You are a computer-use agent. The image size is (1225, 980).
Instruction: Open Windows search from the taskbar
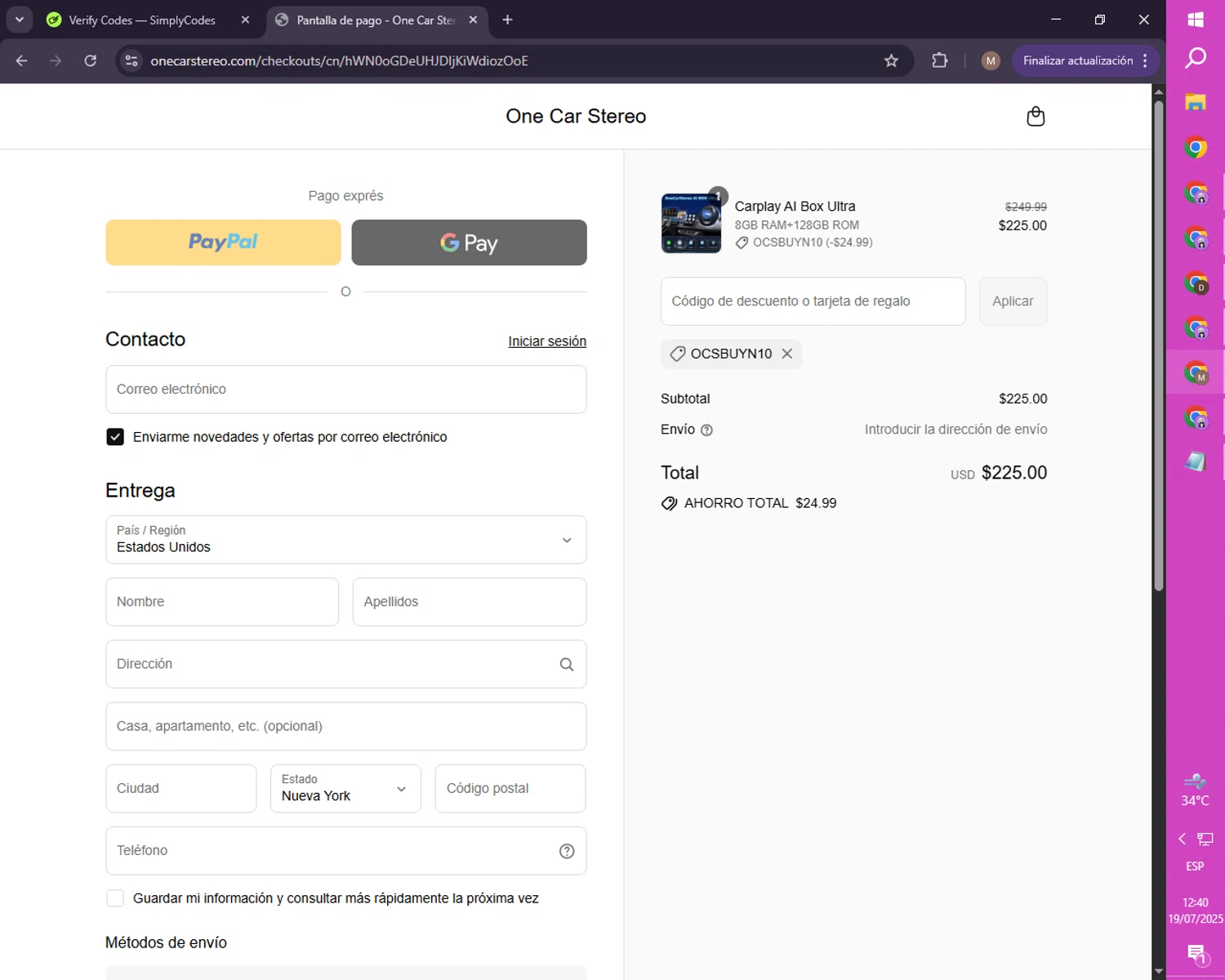[x=1195, y=58]
